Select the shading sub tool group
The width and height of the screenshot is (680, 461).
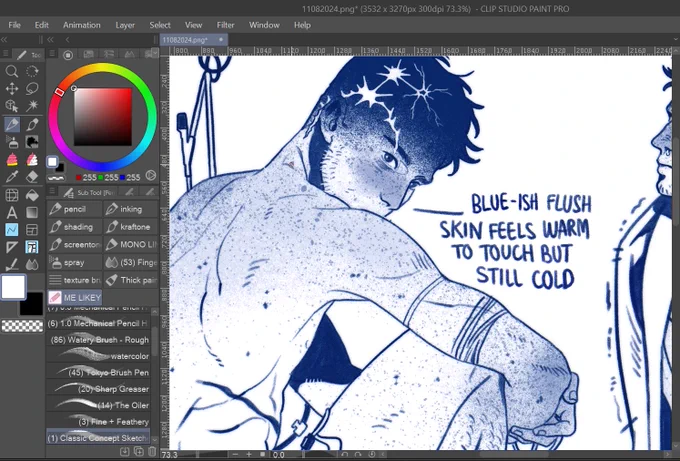[x=74, y=227]
